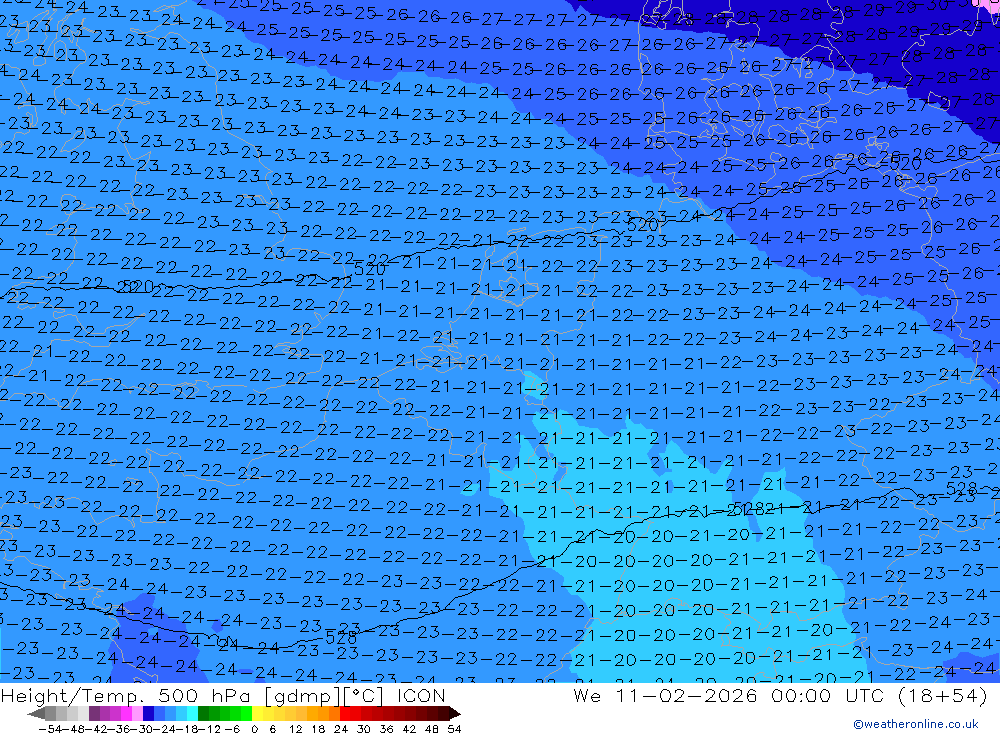The image size is (1000, 733).
Task: Click the '36' label on the temperature scale
Action: tap(386, 729)
